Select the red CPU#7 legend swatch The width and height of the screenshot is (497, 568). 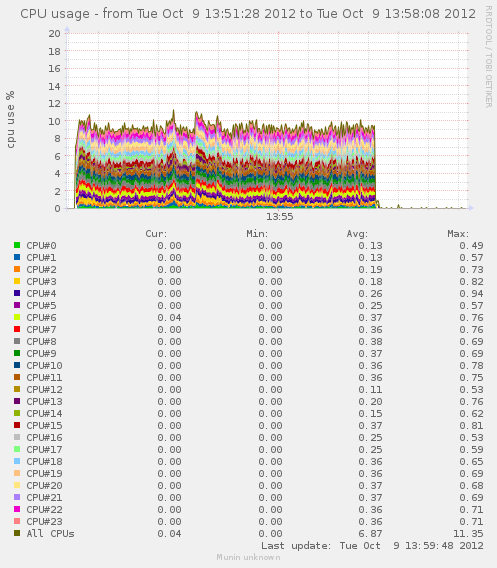[17, 329]
